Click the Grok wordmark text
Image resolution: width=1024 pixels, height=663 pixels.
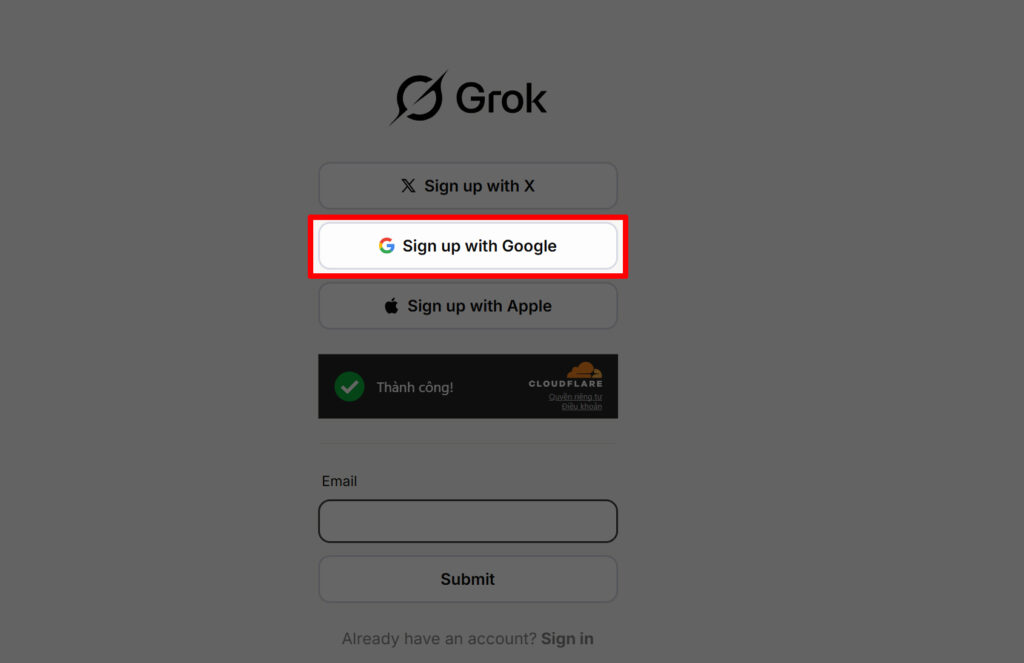501,99
